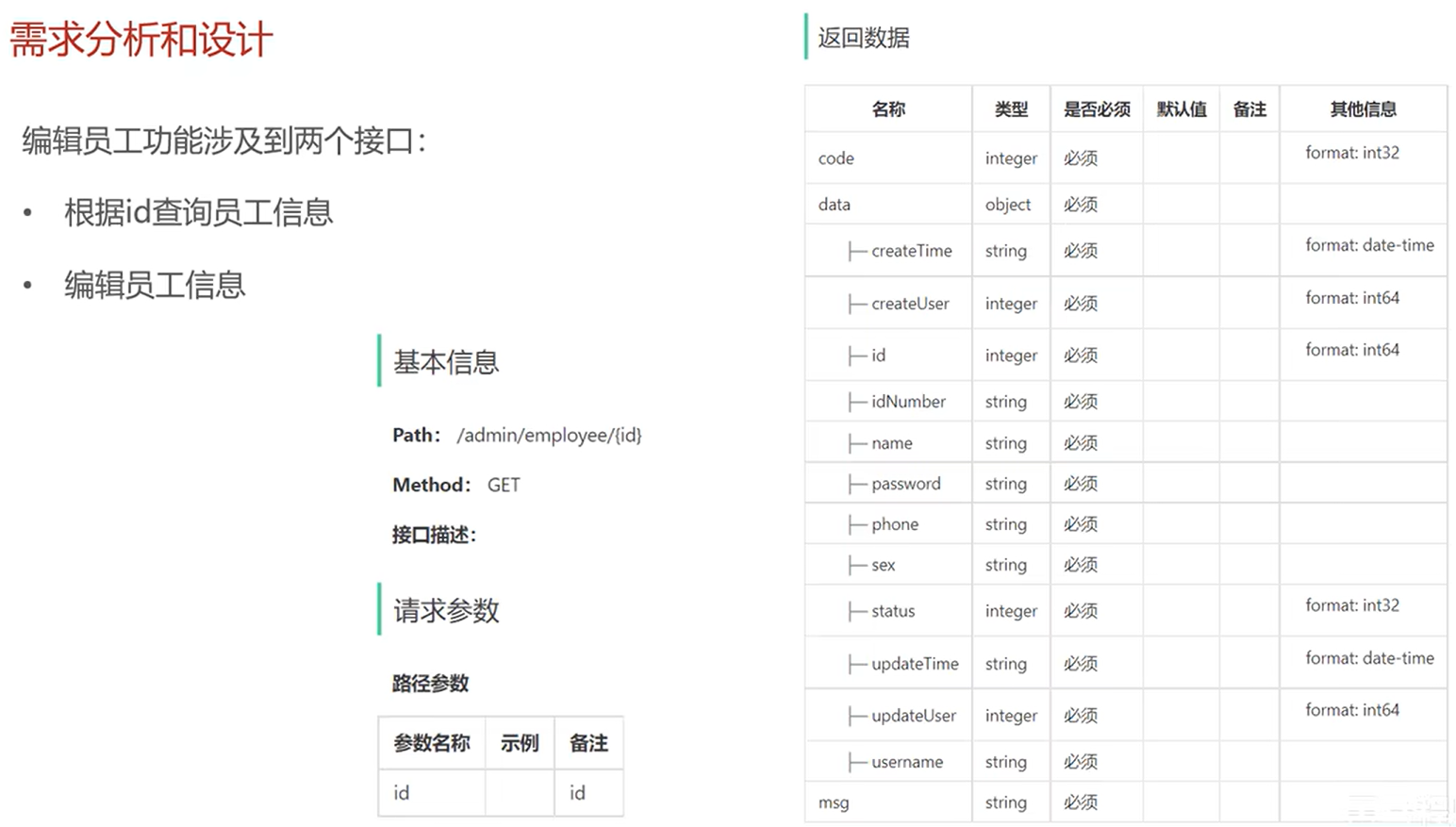Select the name field row
This screenshot has height=827, width=1456.
1126,443
